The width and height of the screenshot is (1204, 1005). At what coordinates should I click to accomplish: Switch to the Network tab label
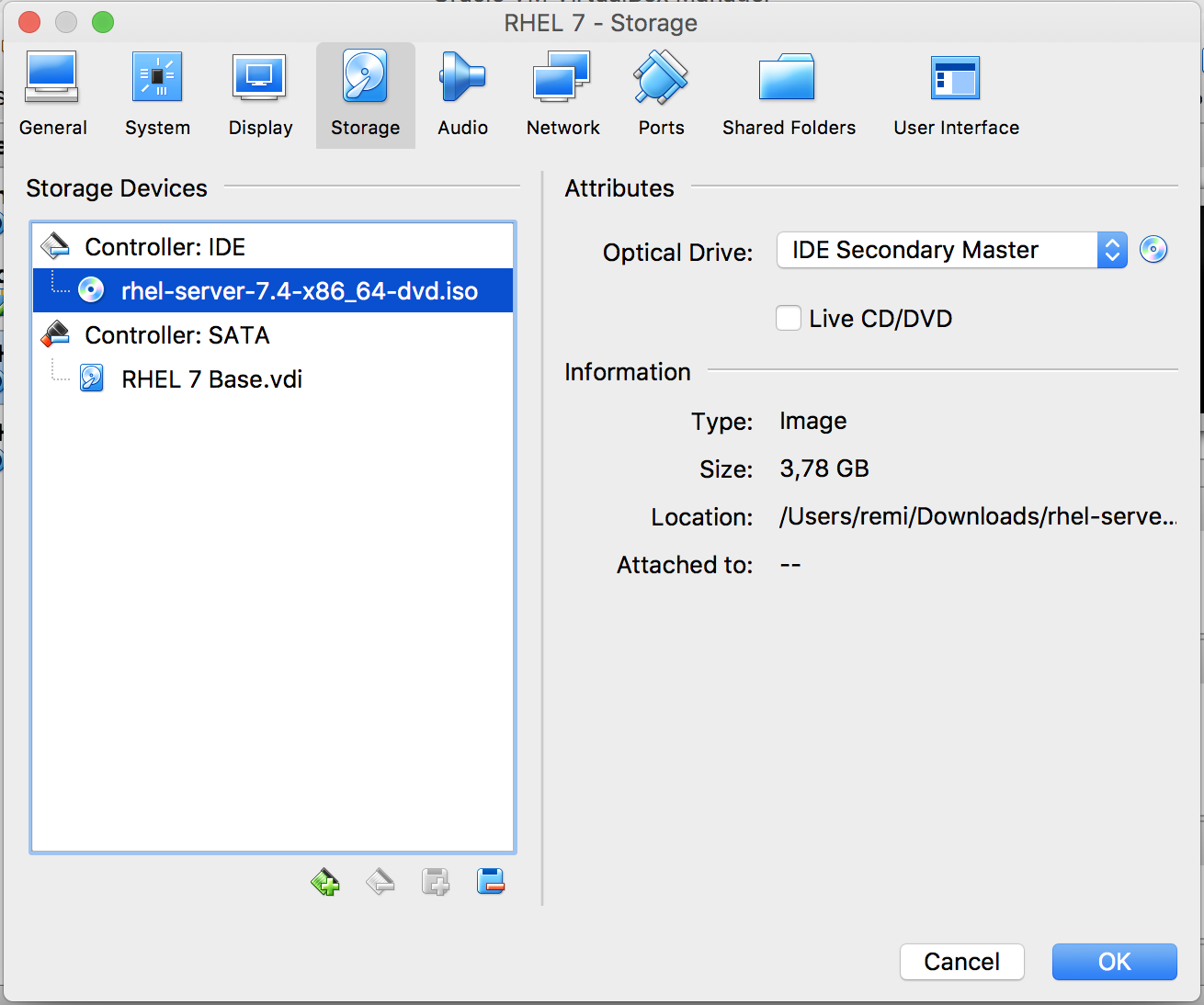563,128
